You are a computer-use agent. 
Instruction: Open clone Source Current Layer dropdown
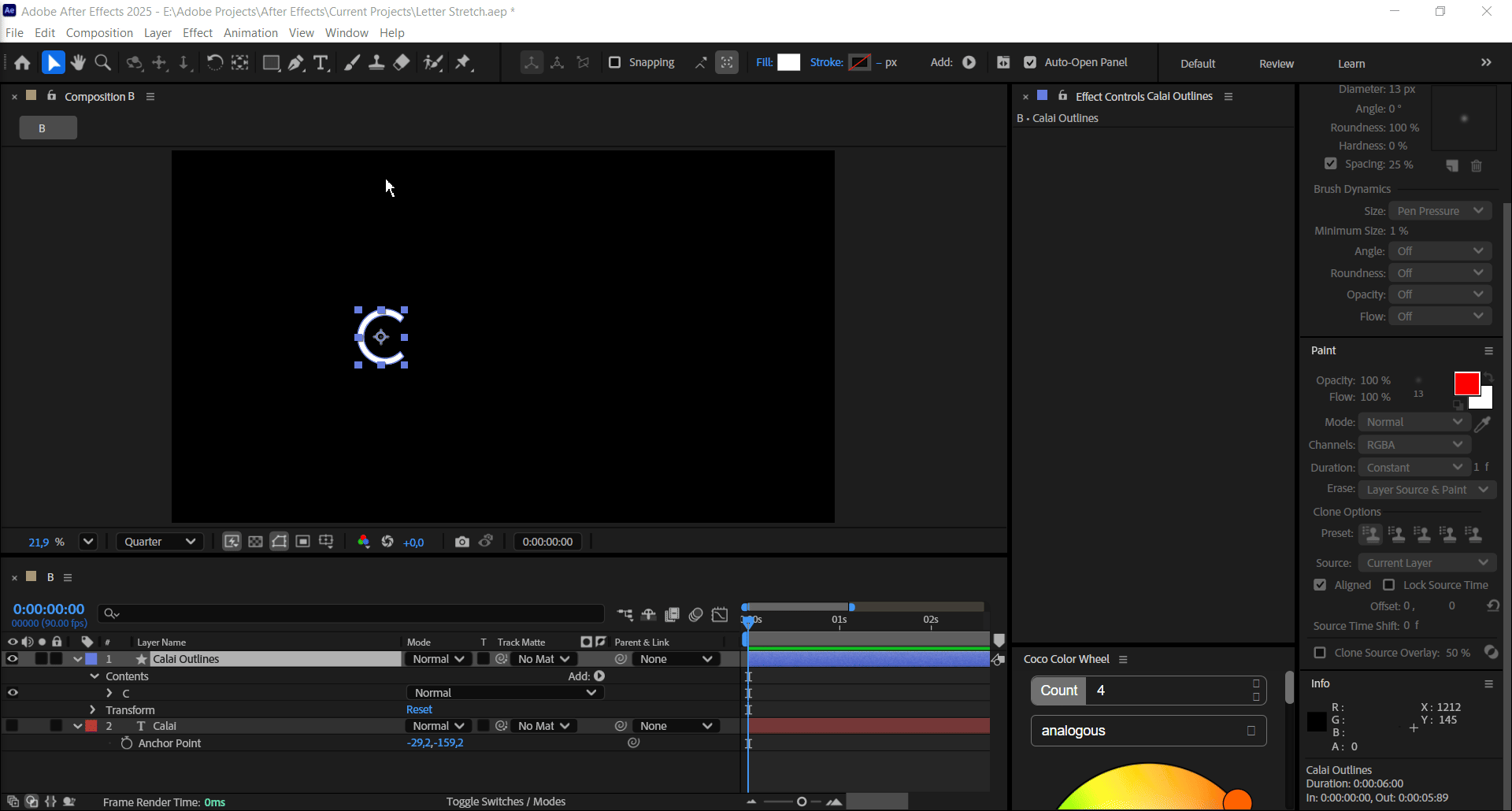click(1428, 563)
